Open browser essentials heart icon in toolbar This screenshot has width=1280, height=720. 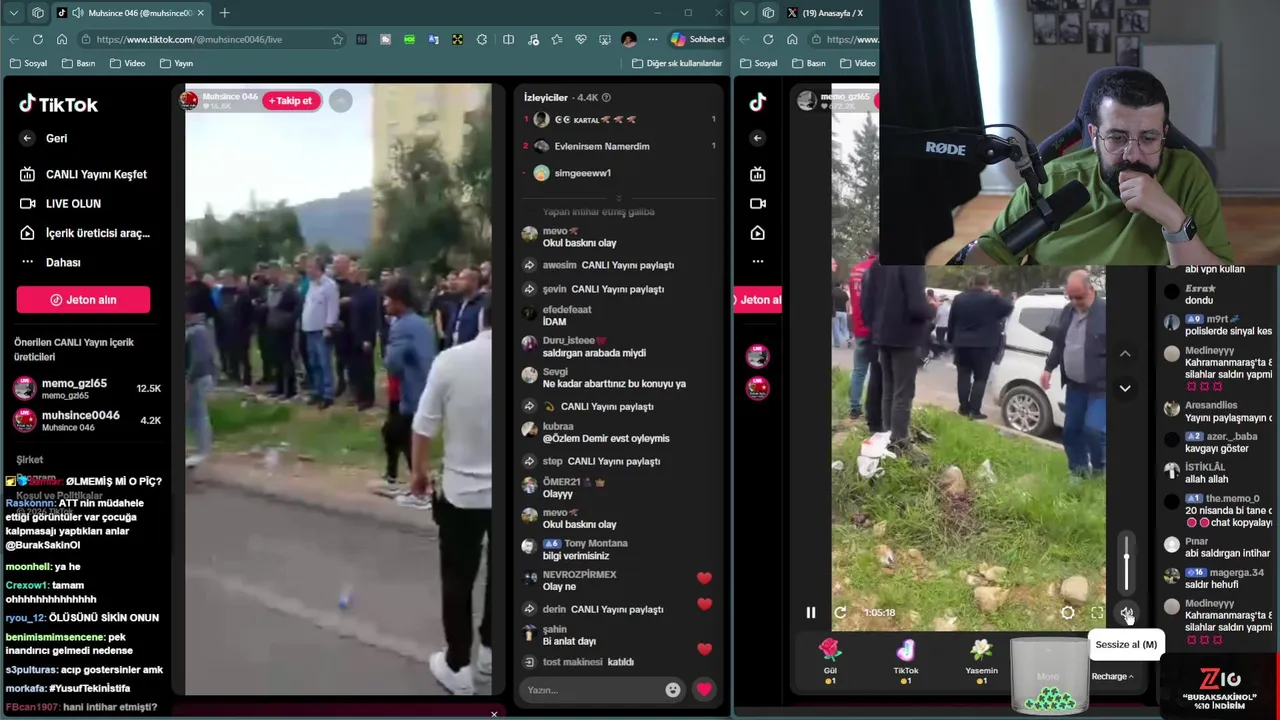click(x=581, y=39)
